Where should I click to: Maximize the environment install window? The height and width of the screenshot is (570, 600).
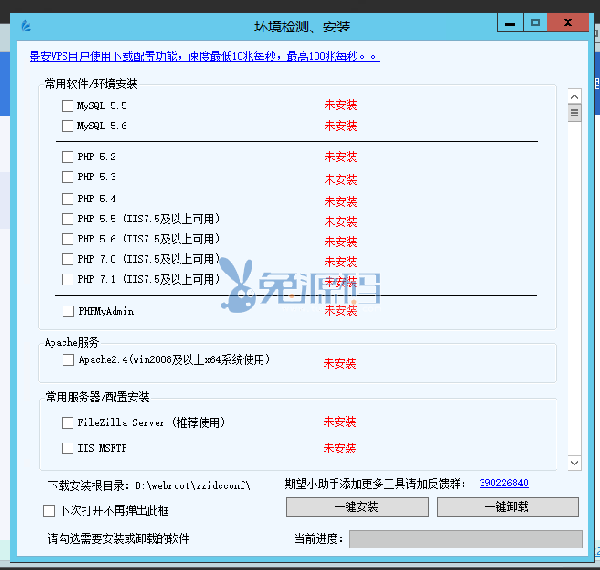535,23
